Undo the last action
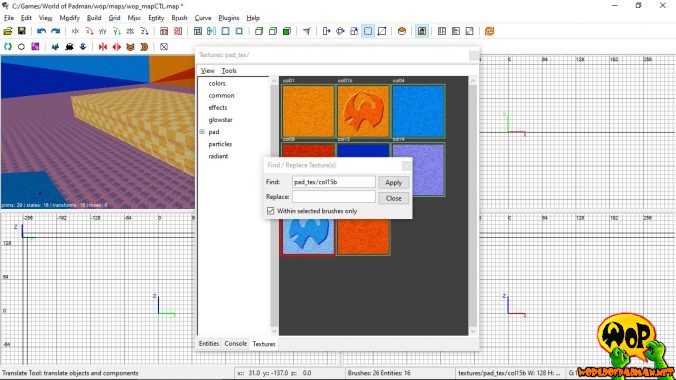 pos(41,31)
